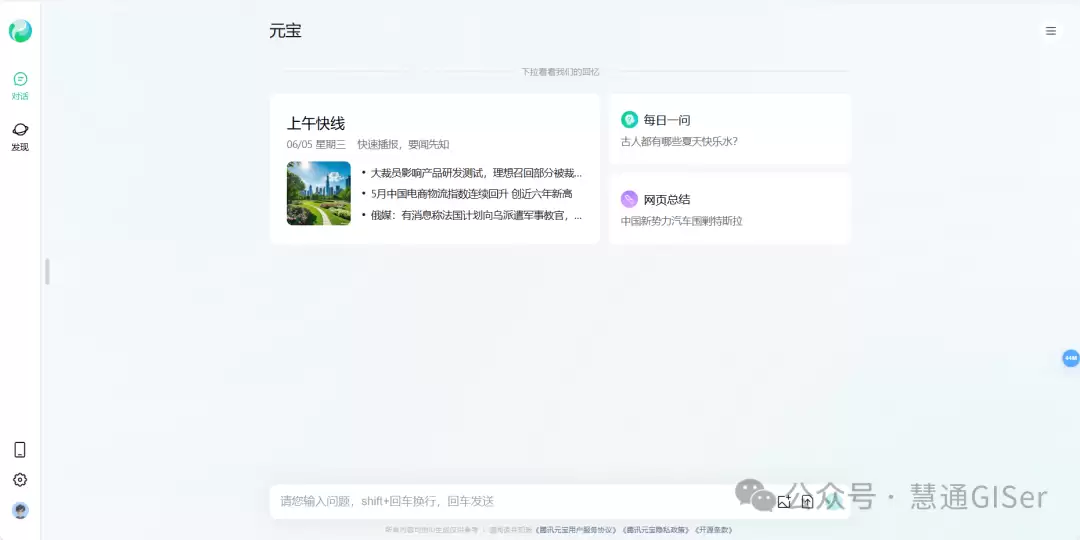Open the 每日一问 card
Screen dimensions: 1080x540
[729, 129]
